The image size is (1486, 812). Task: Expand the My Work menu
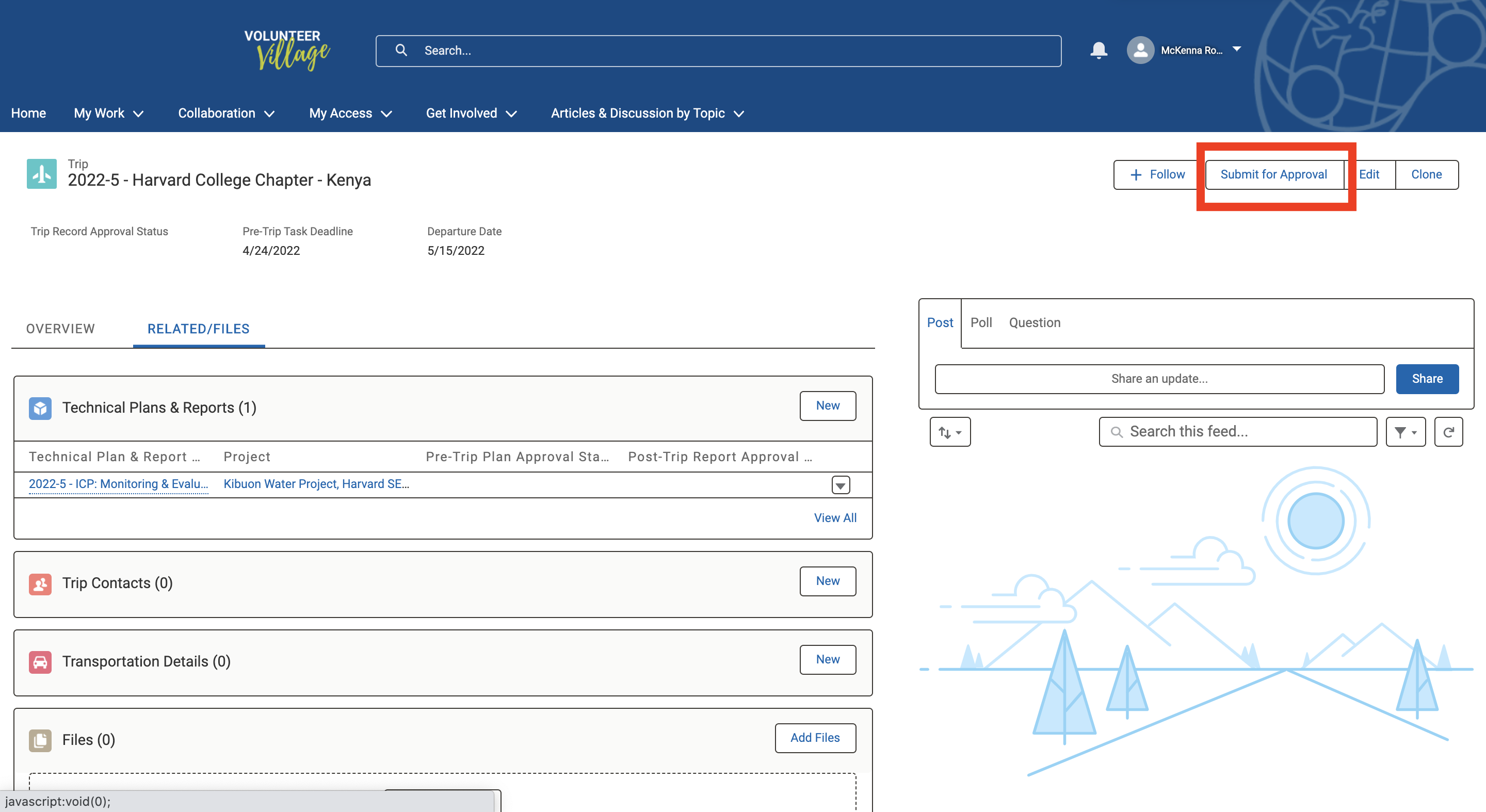(x=108, y=113)
